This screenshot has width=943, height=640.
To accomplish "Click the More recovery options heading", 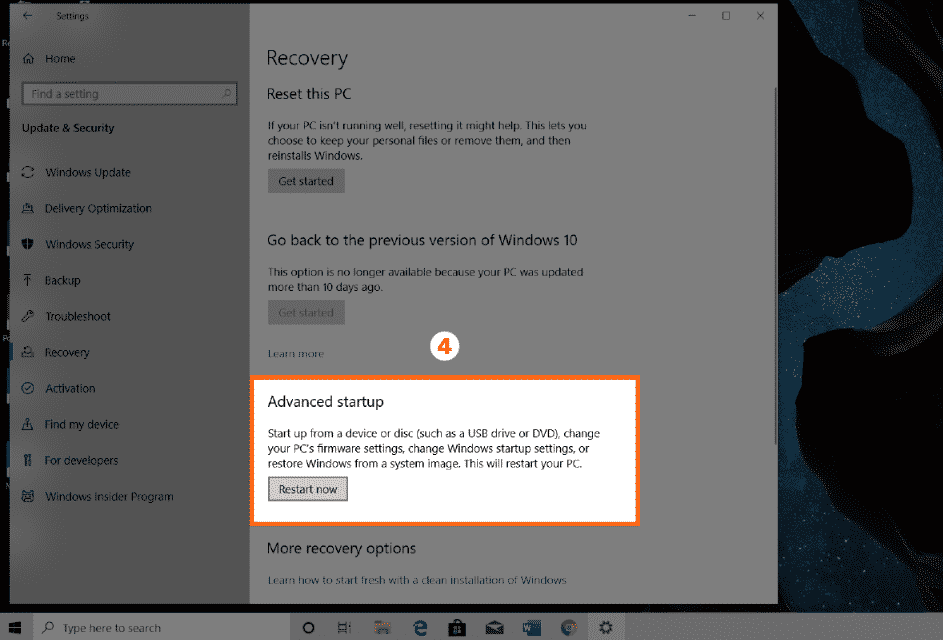I will pos(342,549).
